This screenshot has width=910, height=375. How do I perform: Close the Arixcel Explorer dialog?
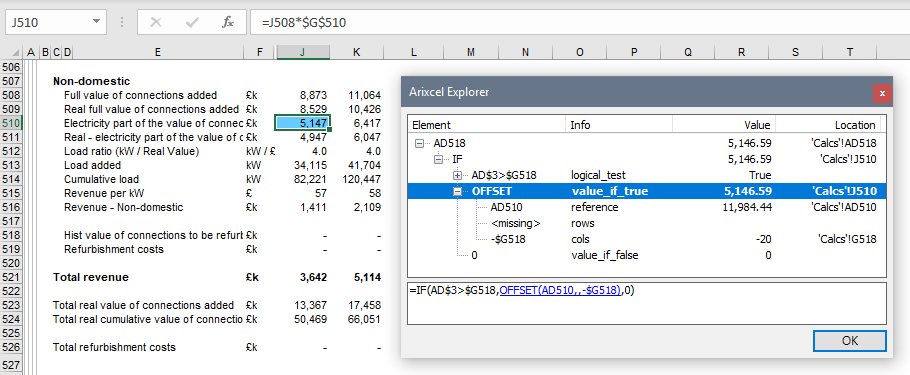(x=882, y=93)
